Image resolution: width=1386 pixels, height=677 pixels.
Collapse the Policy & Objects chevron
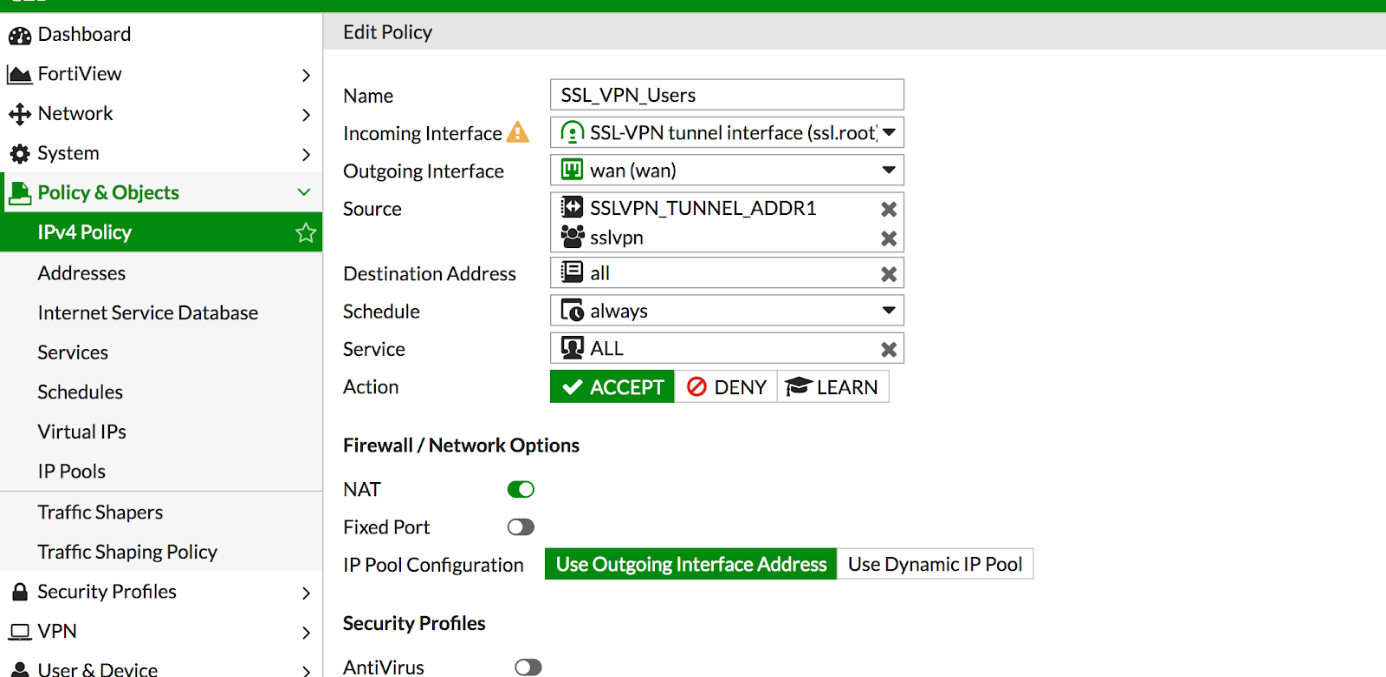[x=304, y=192]
